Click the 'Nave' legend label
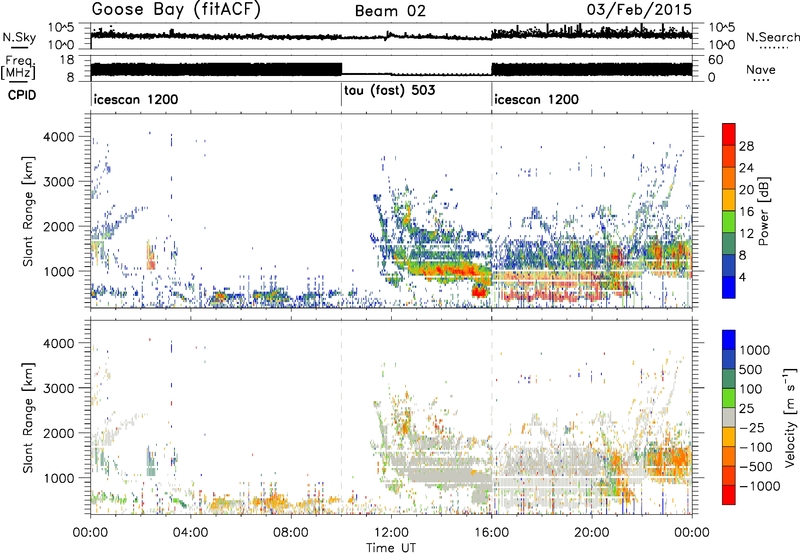The height and width of the screenshot is (554, 800). click(x=761, y=70)
